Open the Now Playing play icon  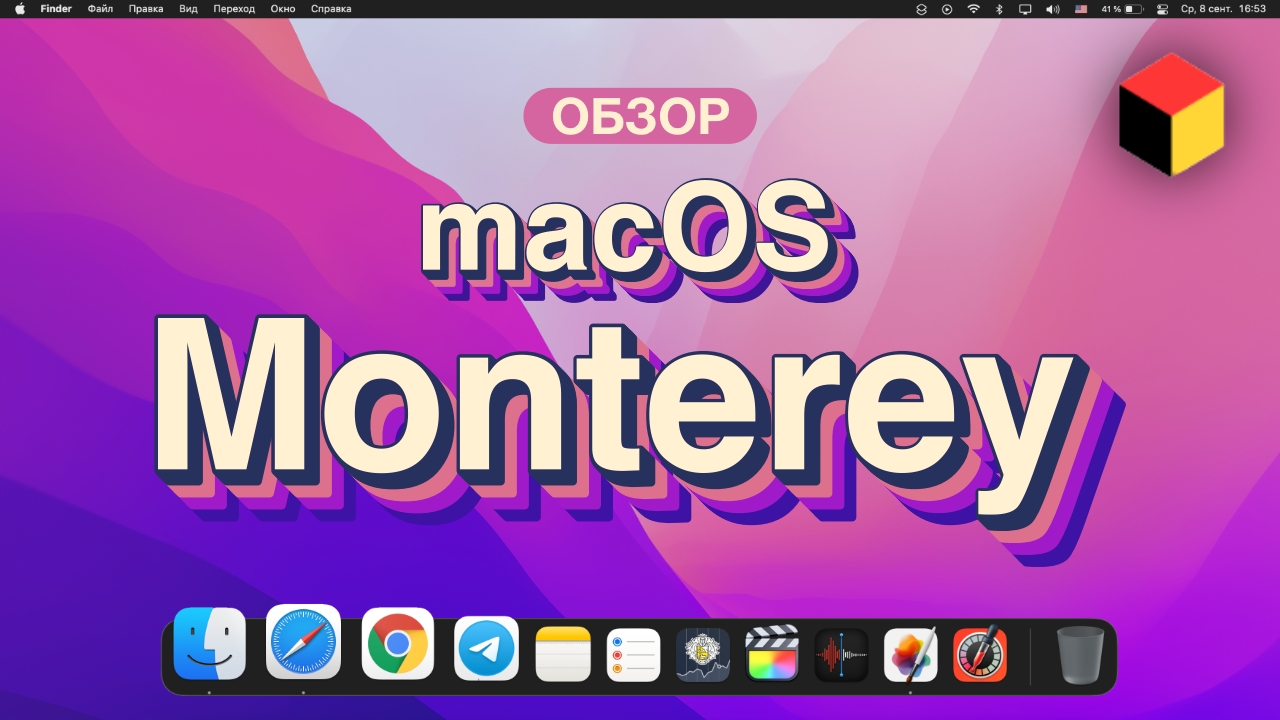[947, 9]
